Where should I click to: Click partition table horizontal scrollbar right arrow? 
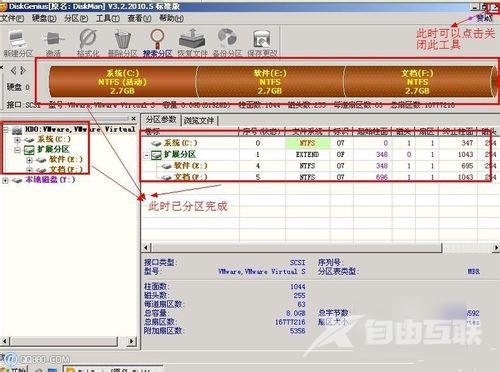click(x=496, y=247)
